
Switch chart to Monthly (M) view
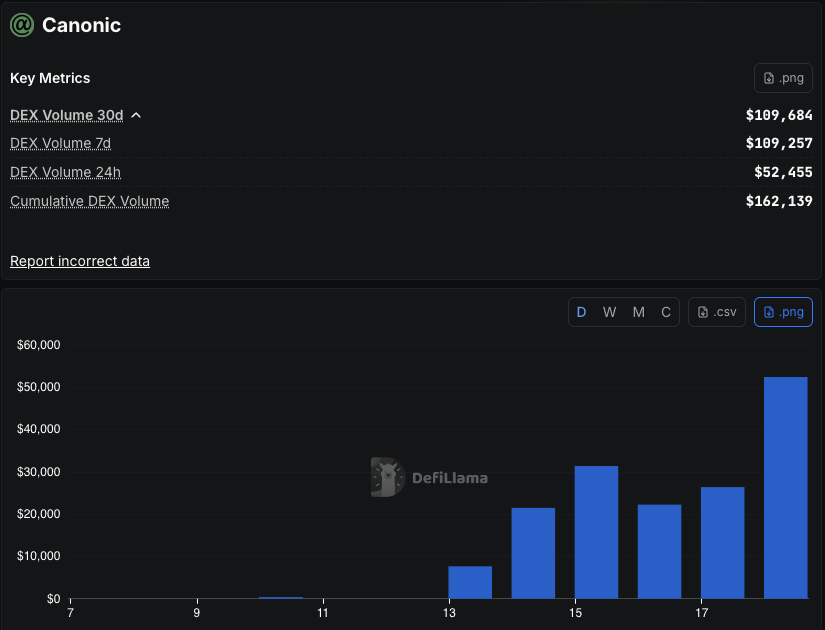tap(639, 312)
